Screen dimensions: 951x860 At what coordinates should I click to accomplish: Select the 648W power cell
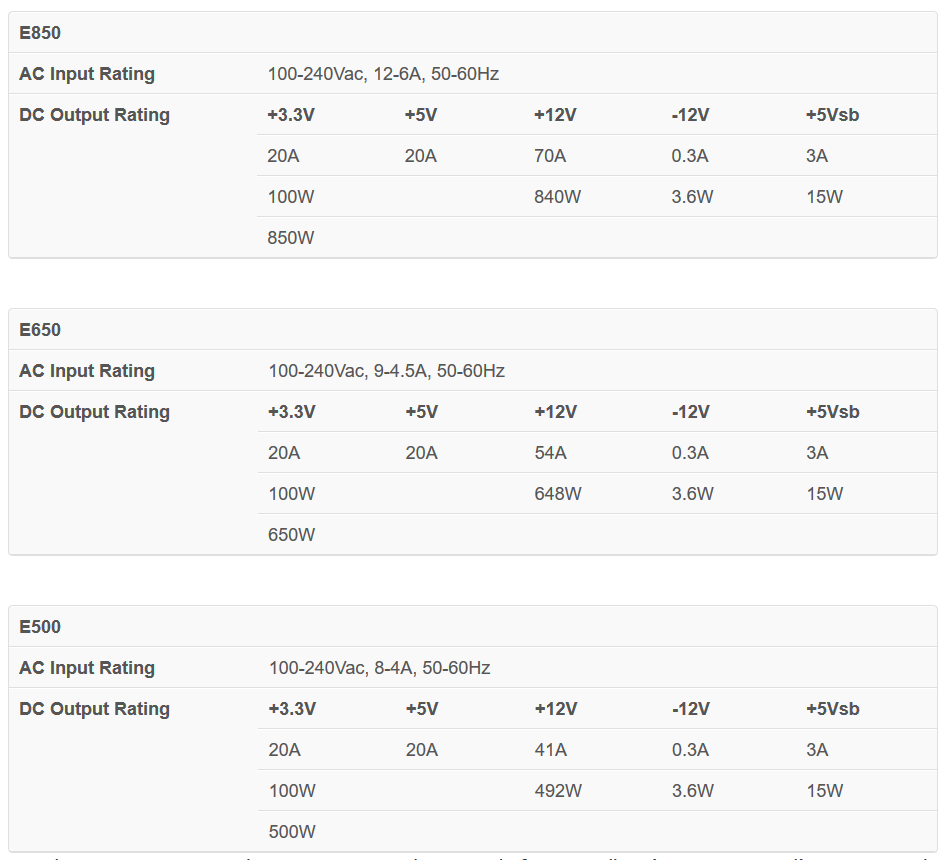(558, 494)
